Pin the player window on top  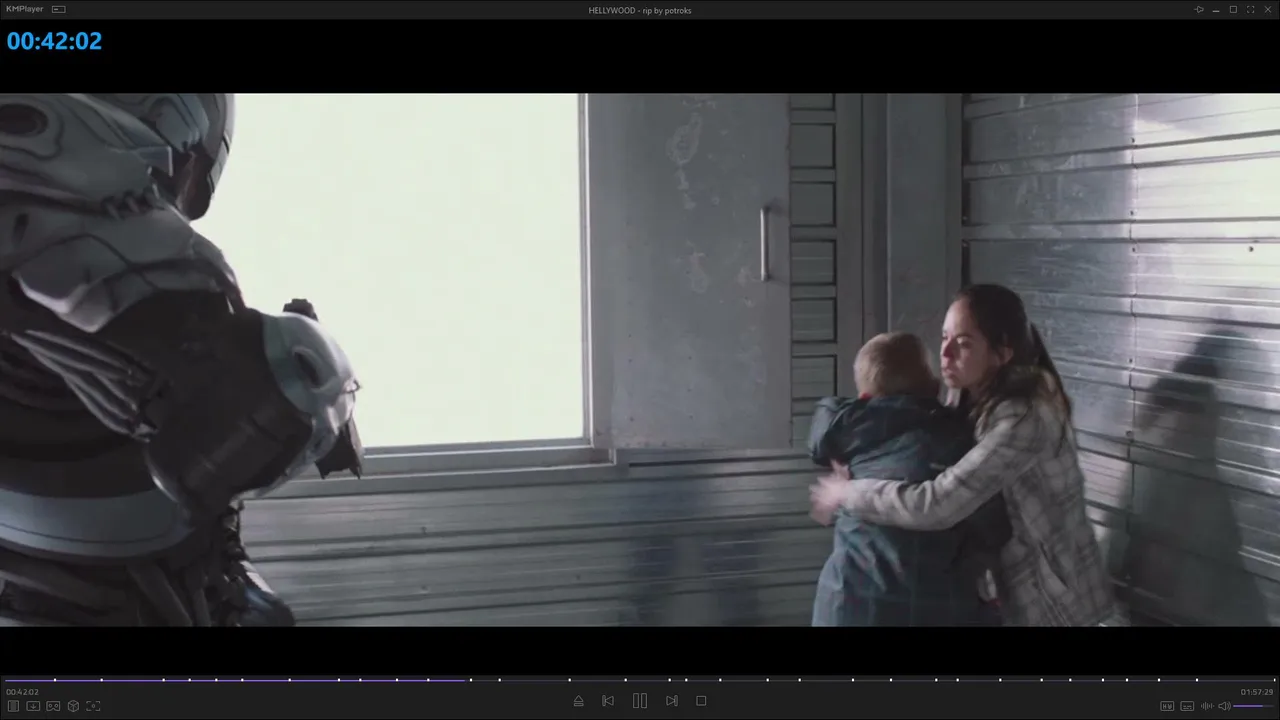click(x=1199, y=10)
